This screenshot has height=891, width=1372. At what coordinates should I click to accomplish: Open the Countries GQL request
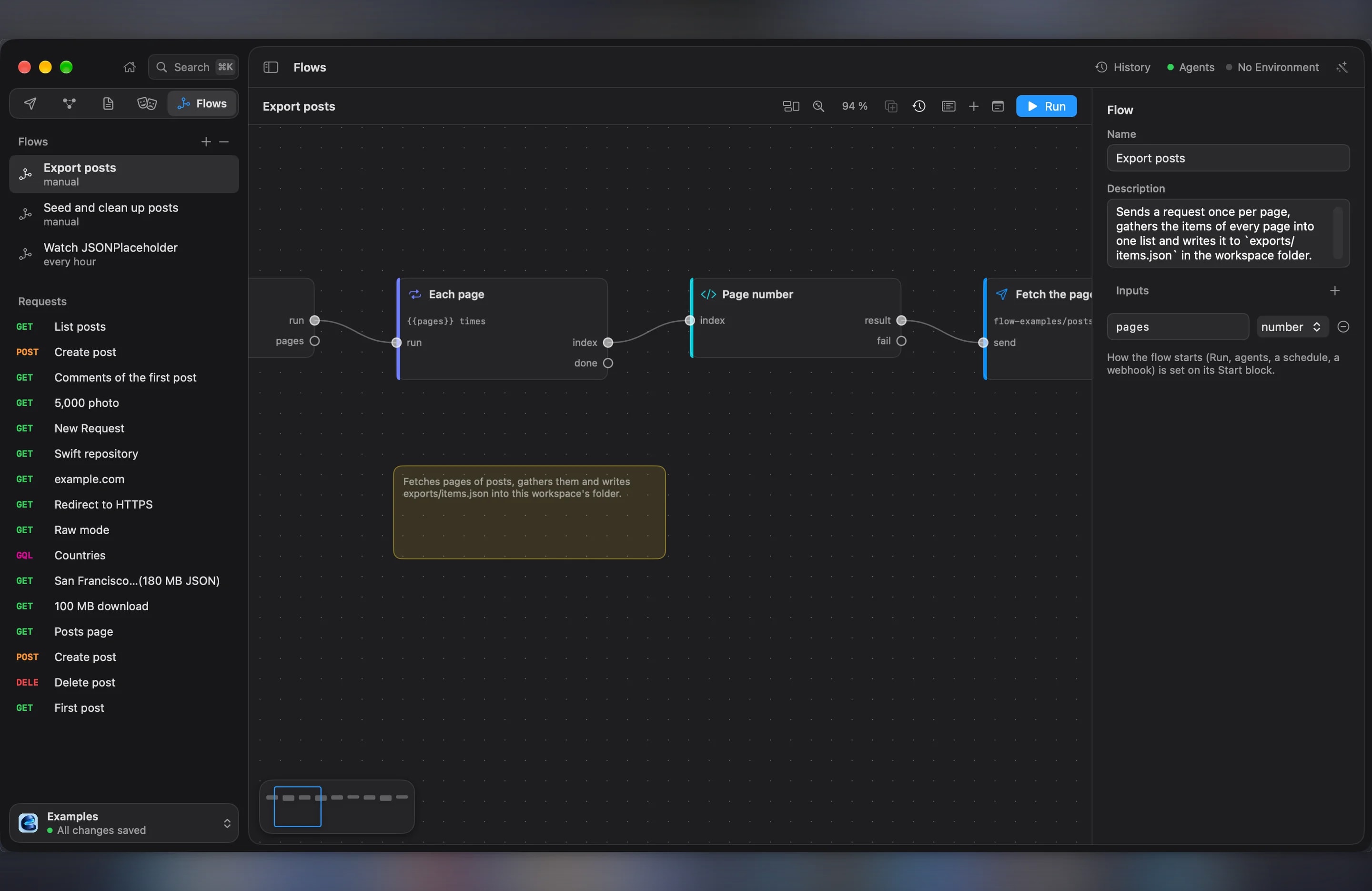pos(124,556)
